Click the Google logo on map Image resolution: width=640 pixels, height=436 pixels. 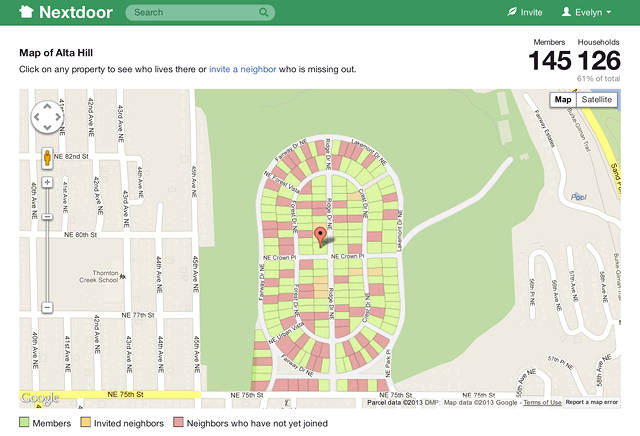point(40,398)
